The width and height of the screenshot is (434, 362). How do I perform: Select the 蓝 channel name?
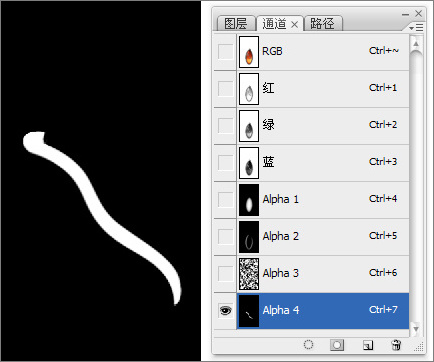pyautogui.click(x=268, y=162)
